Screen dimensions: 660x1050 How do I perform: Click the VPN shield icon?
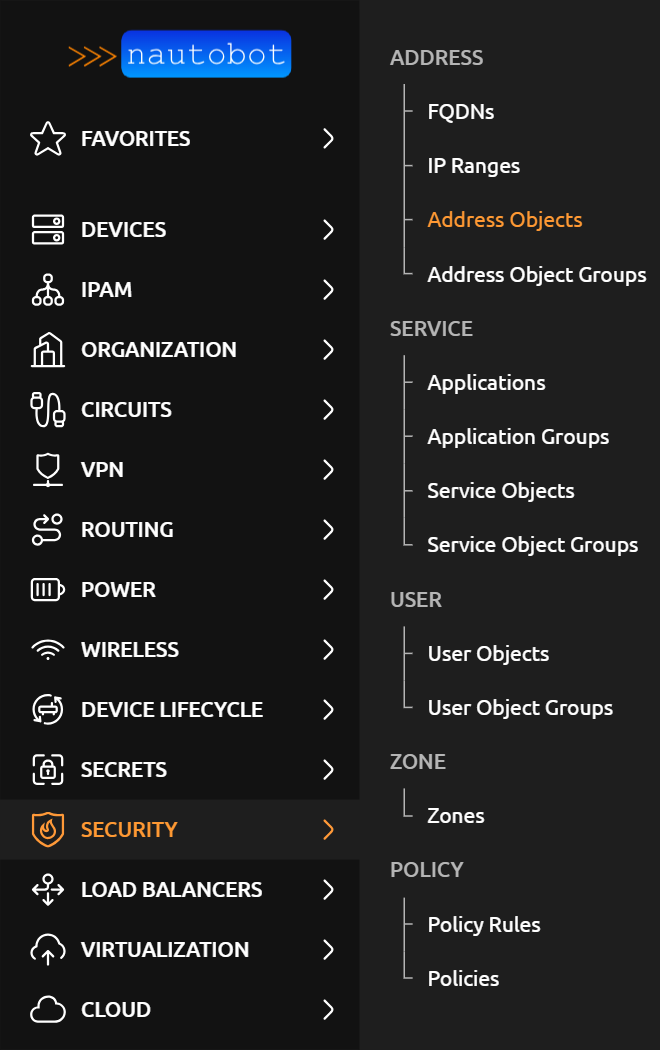47,469
